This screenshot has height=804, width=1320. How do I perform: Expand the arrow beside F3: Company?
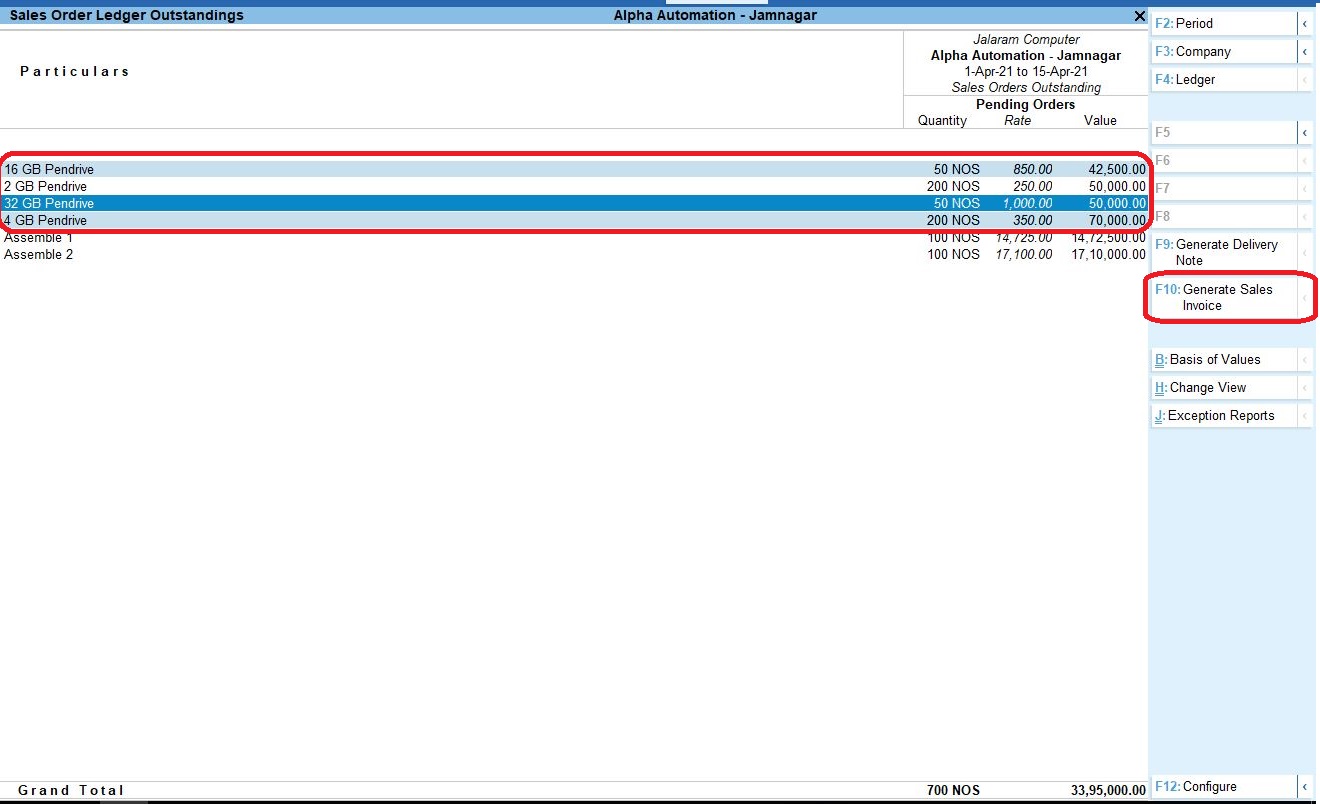pos(1304,51)
